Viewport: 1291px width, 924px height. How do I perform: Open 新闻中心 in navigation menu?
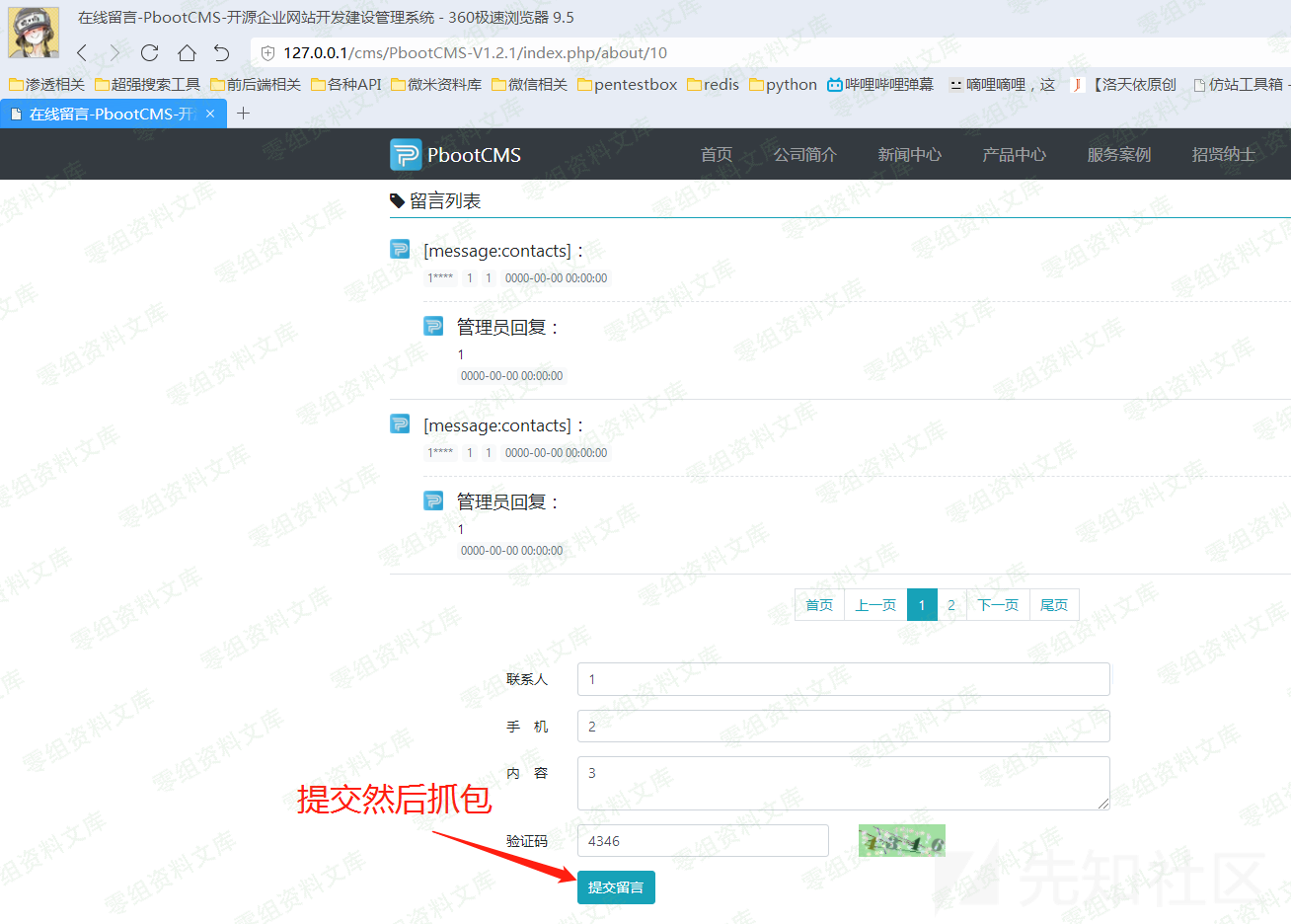[909, 155]
